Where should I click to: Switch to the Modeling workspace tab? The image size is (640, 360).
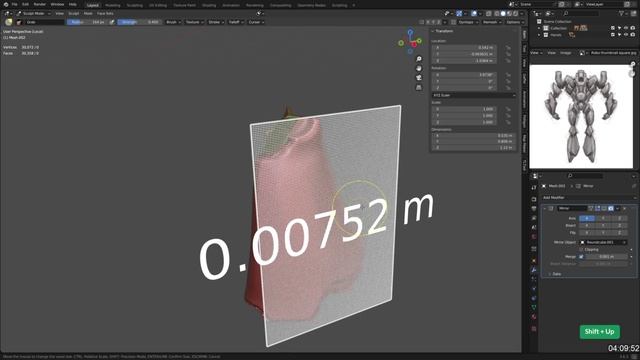[113, 5]
